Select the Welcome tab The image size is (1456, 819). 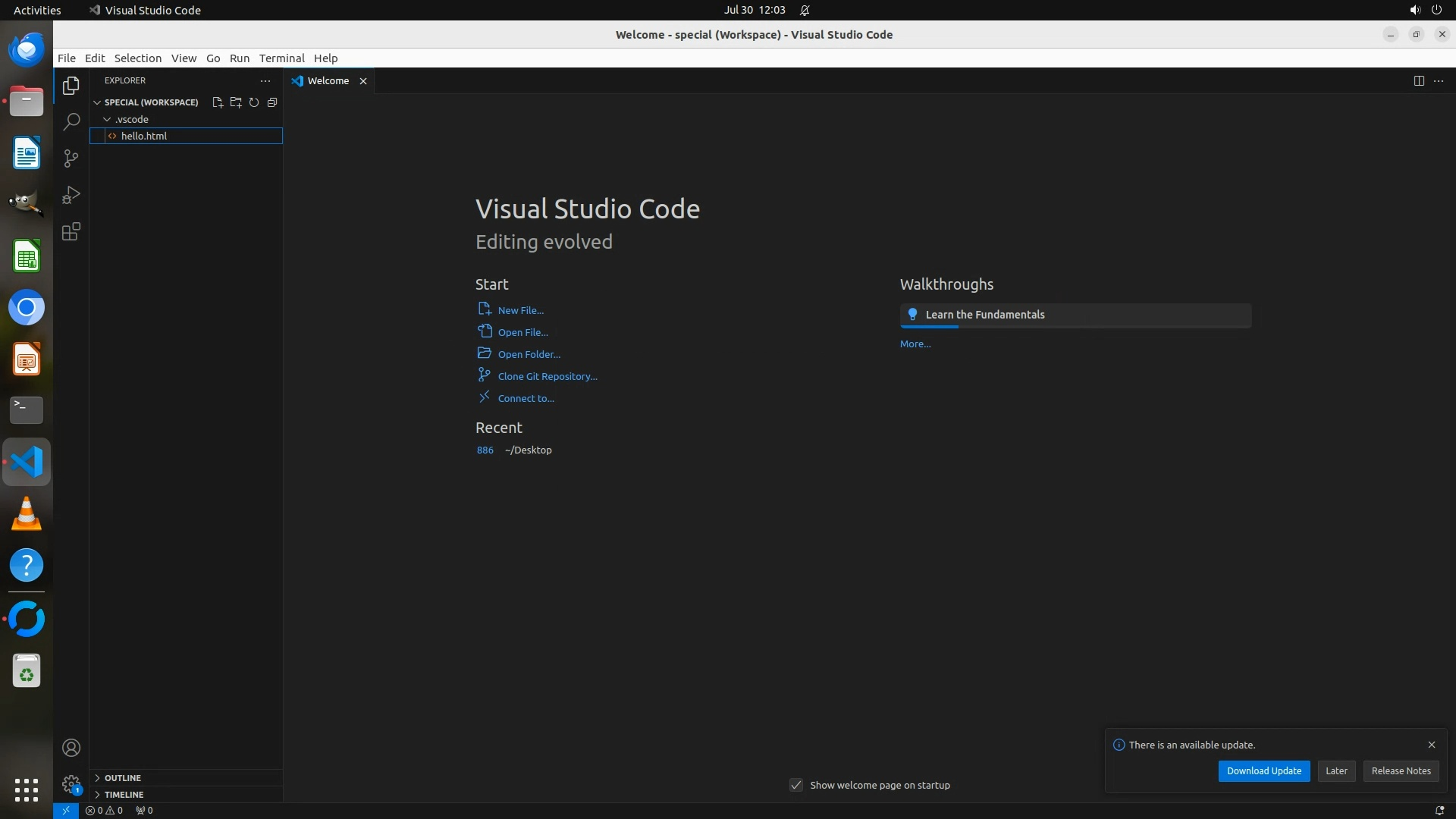[328, 81]
